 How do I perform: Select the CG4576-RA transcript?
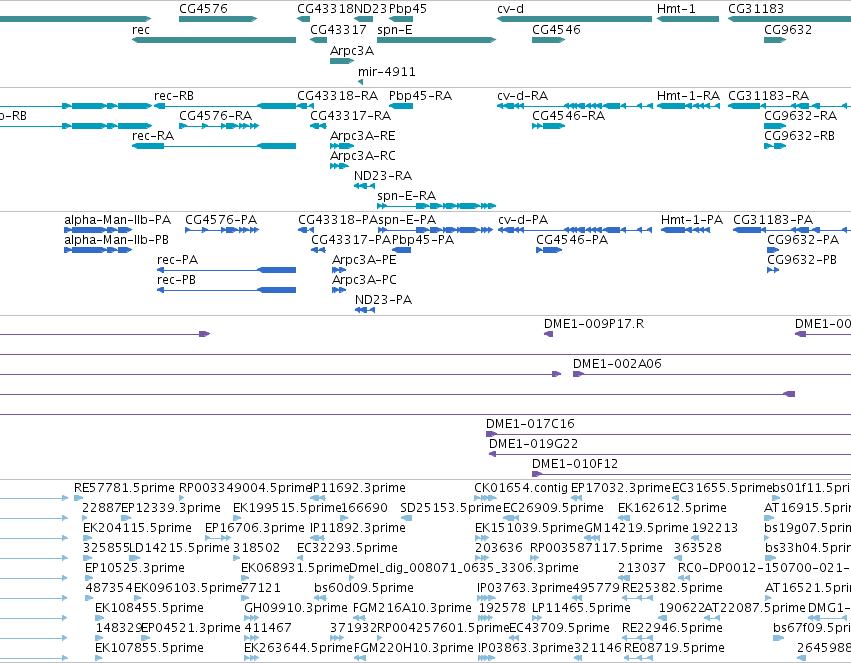pyautogui.click(x=219, y=126)
